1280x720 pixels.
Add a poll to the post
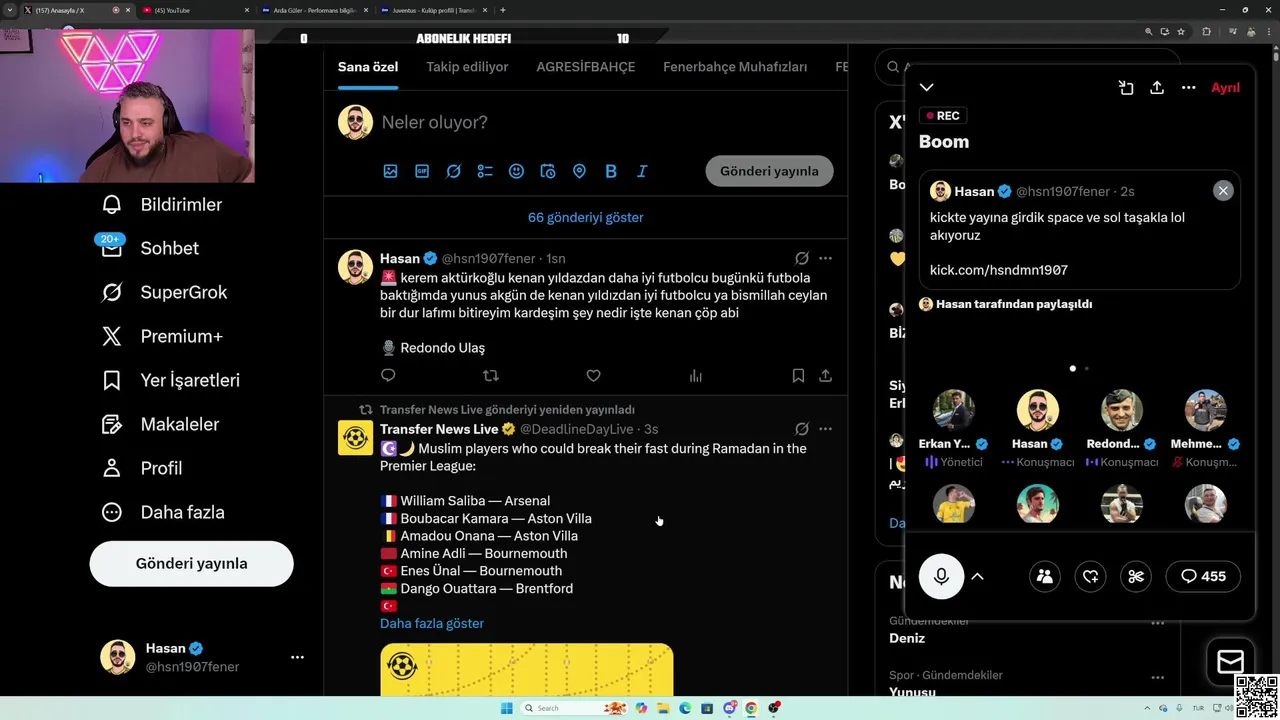point(485,171)
